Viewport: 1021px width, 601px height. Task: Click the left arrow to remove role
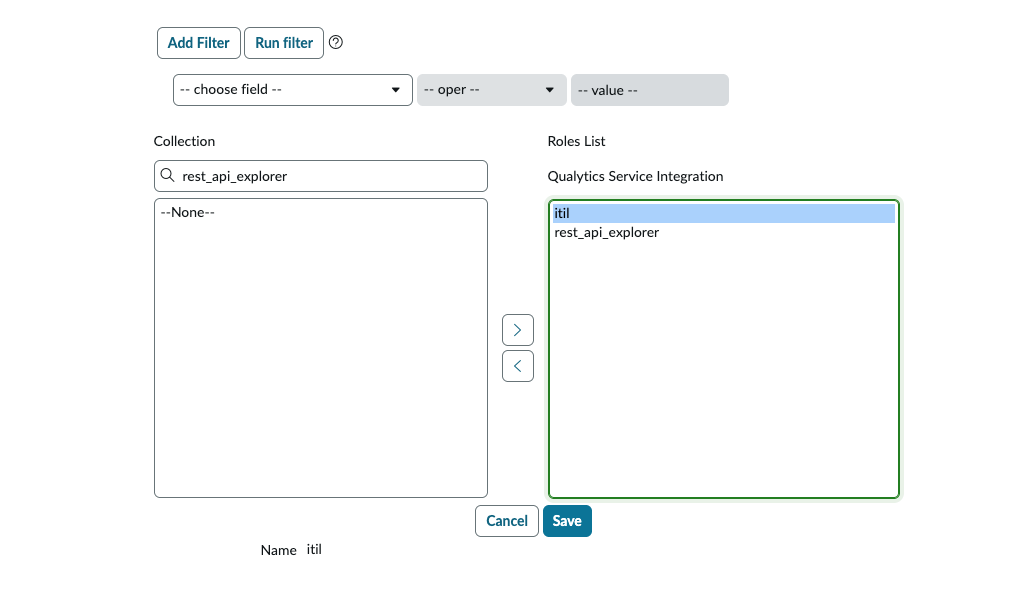[x=517, y=366]
